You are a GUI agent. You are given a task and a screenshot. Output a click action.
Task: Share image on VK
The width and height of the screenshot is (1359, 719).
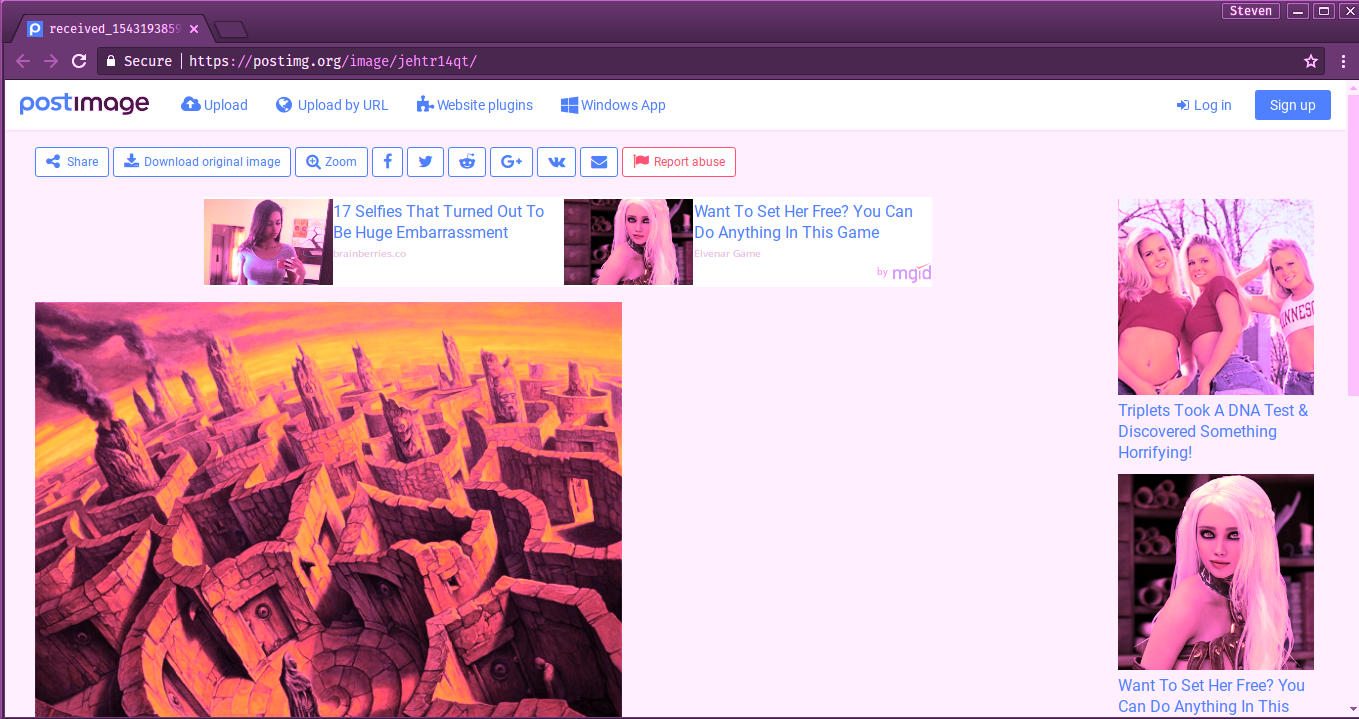click(x=556, y=162)
